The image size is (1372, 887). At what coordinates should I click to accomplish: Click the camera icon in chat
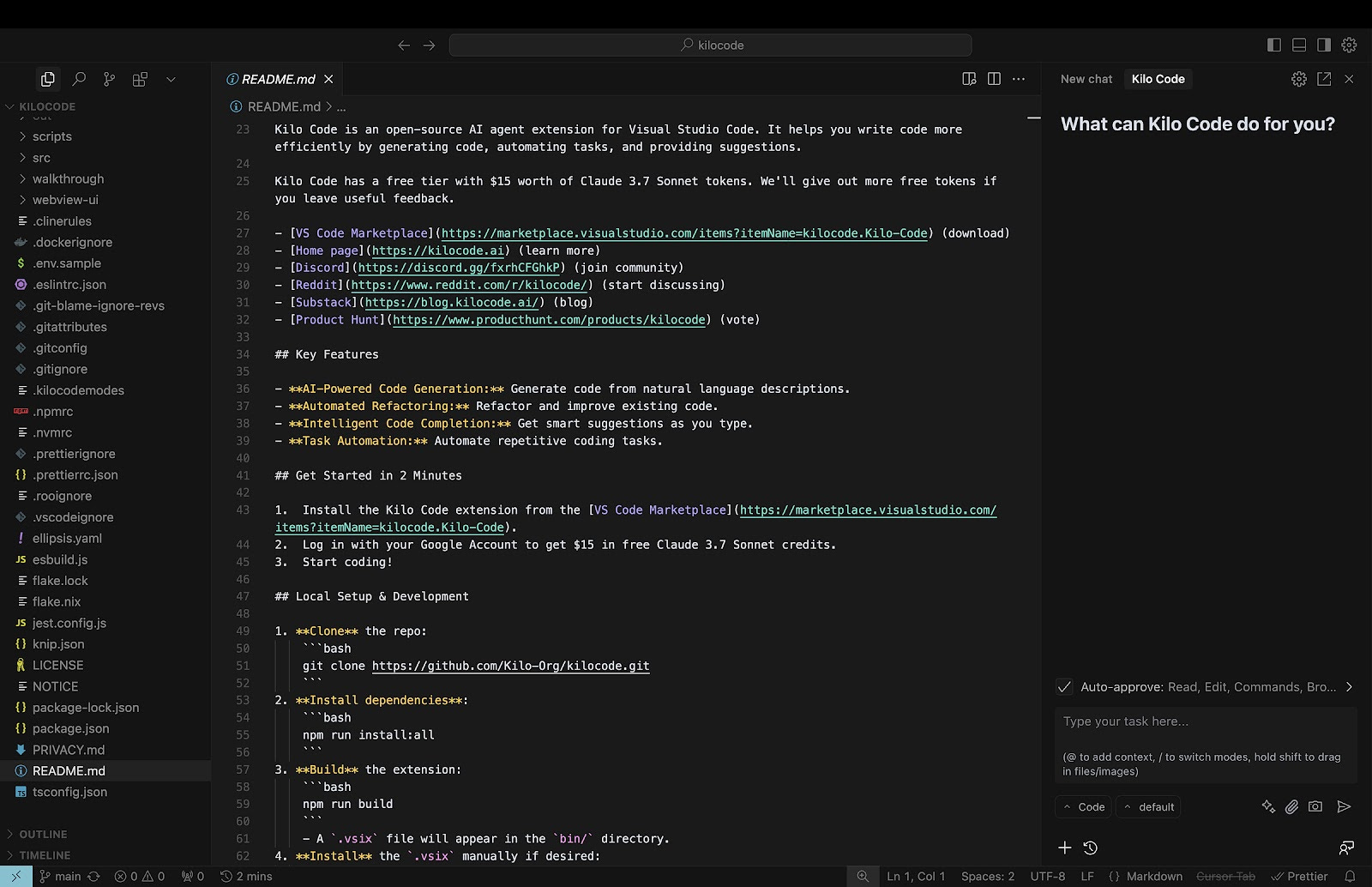coord(1315,806)
